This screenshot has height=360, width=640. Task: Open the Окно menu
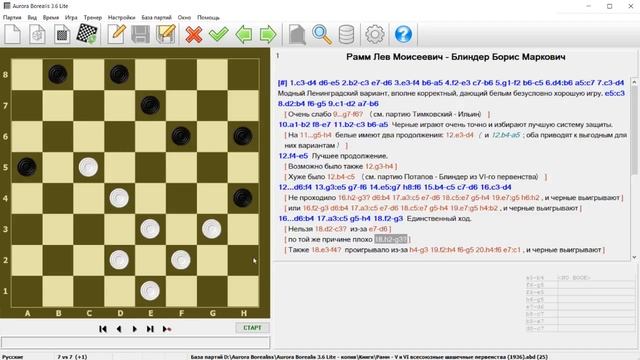[184, 18]
